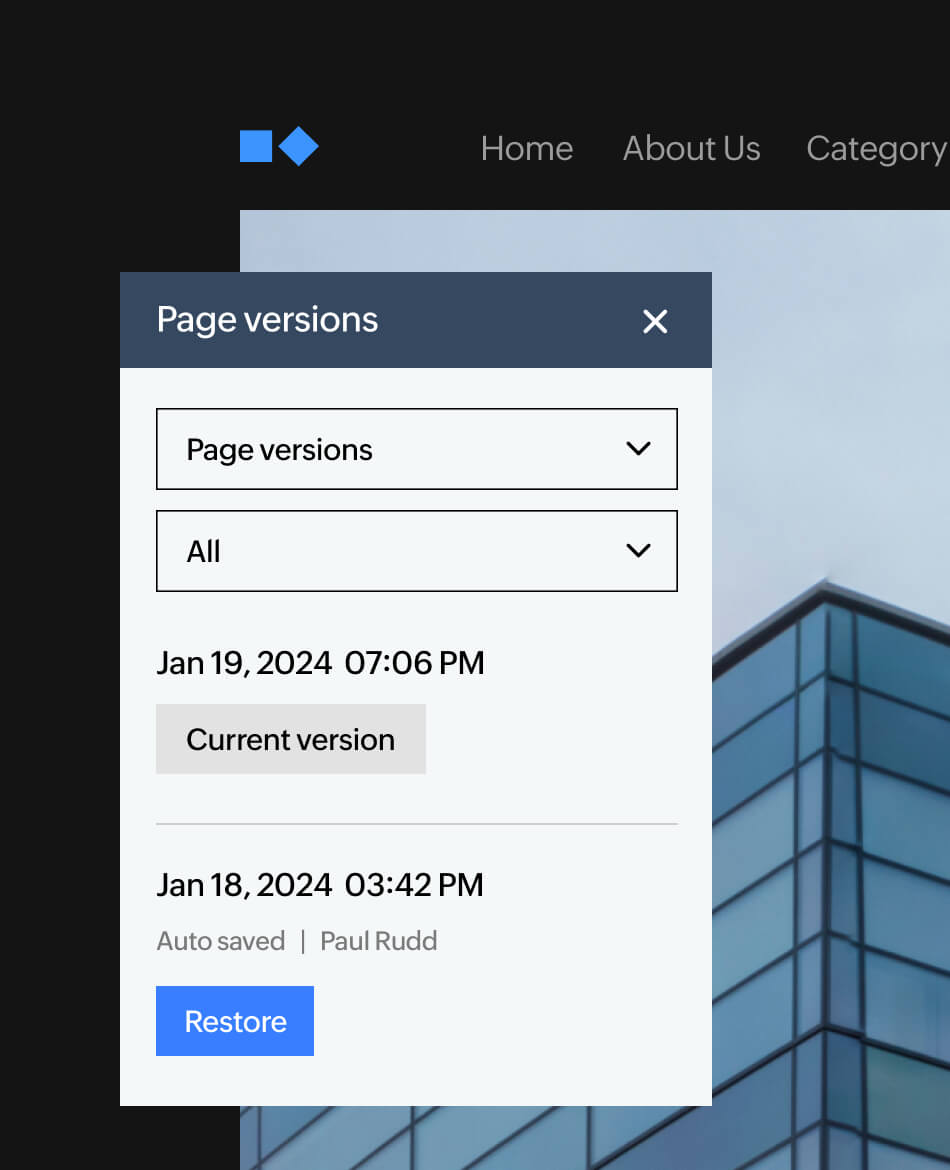Navigate to the Home menu item
This screenshot has width=950, height=1170.
526,148
